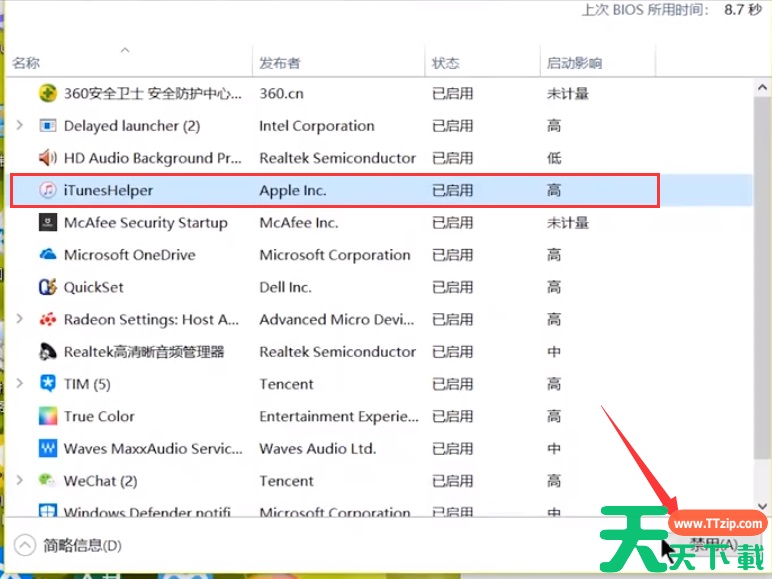The image size is (772, 579).
Task: Click the McAfee Security Startup icon
Action: (48, 223)
